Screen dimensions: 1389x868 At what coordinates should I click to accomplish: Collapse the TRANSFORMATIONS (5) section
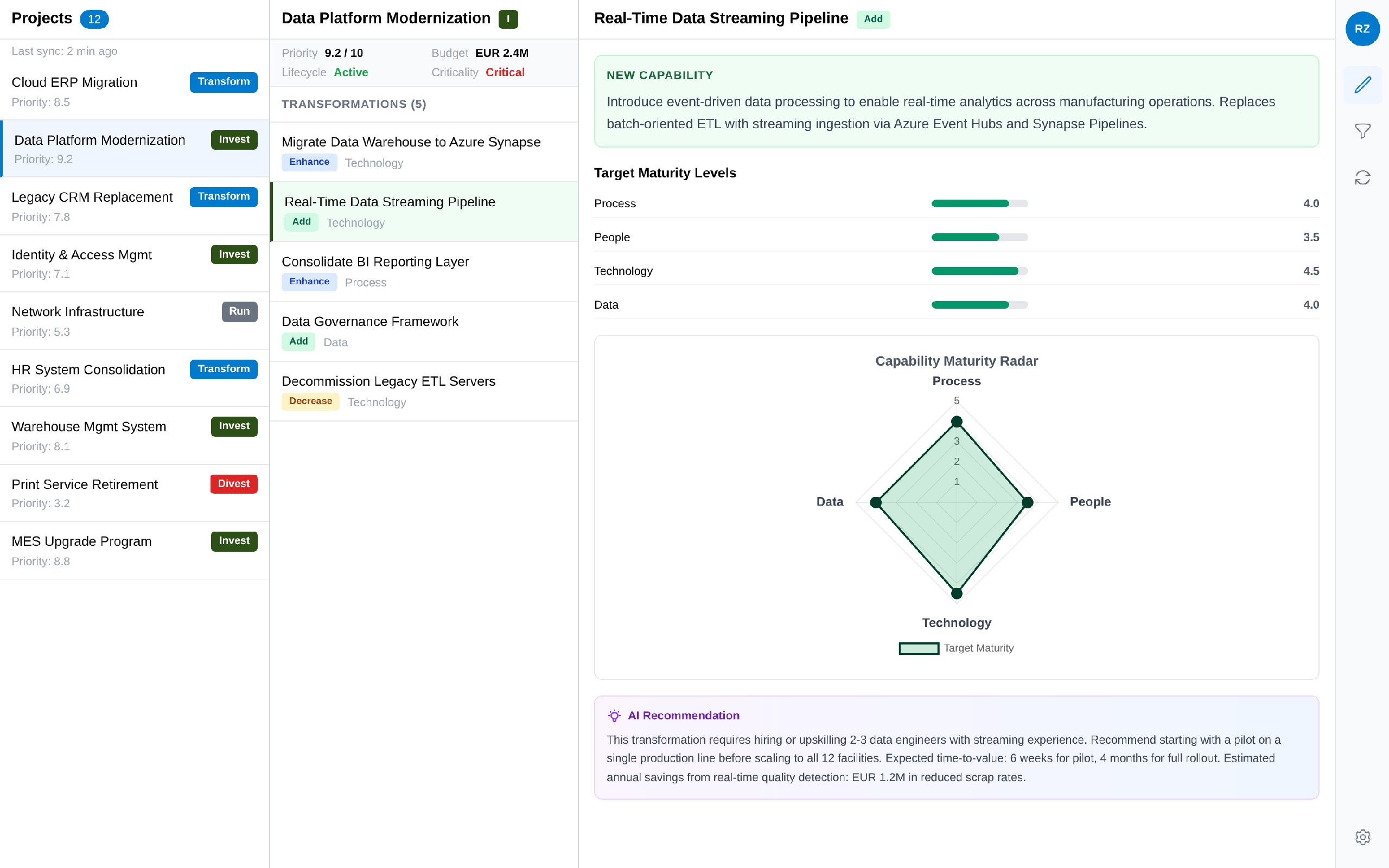[x=354, y=104]
